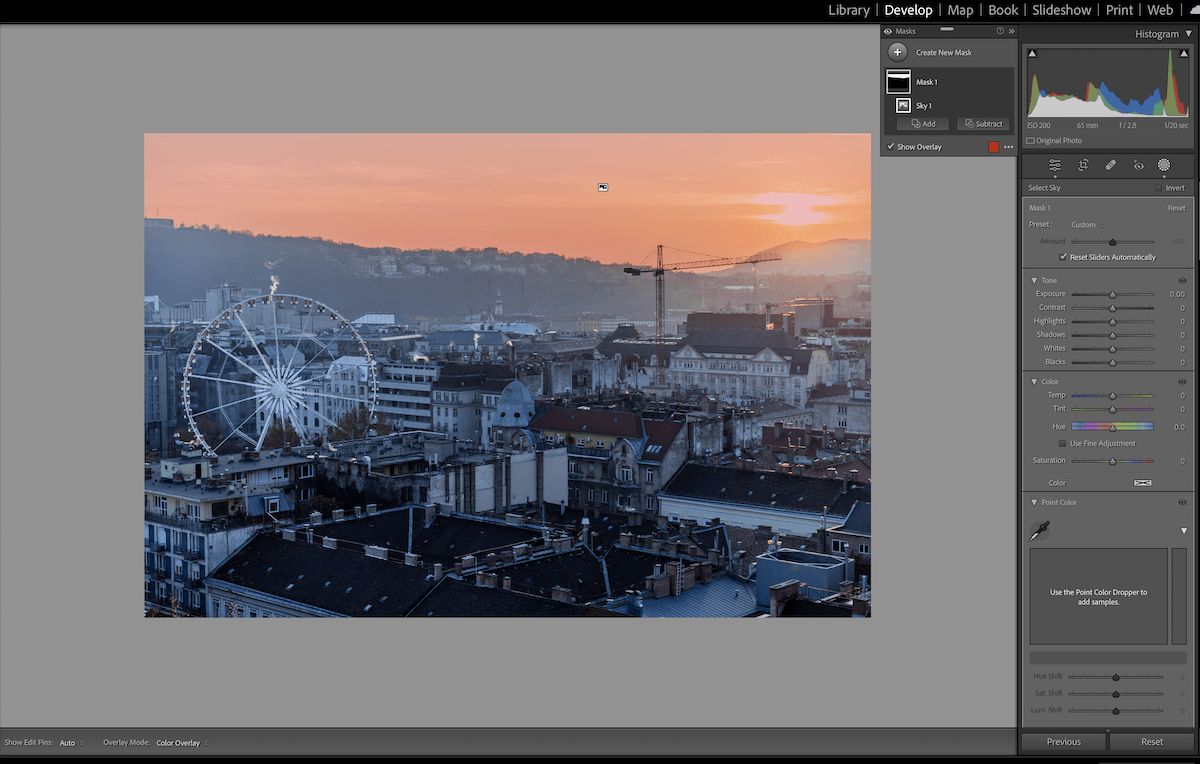Select the Crop Overlay tool

tap(1085, 165)
